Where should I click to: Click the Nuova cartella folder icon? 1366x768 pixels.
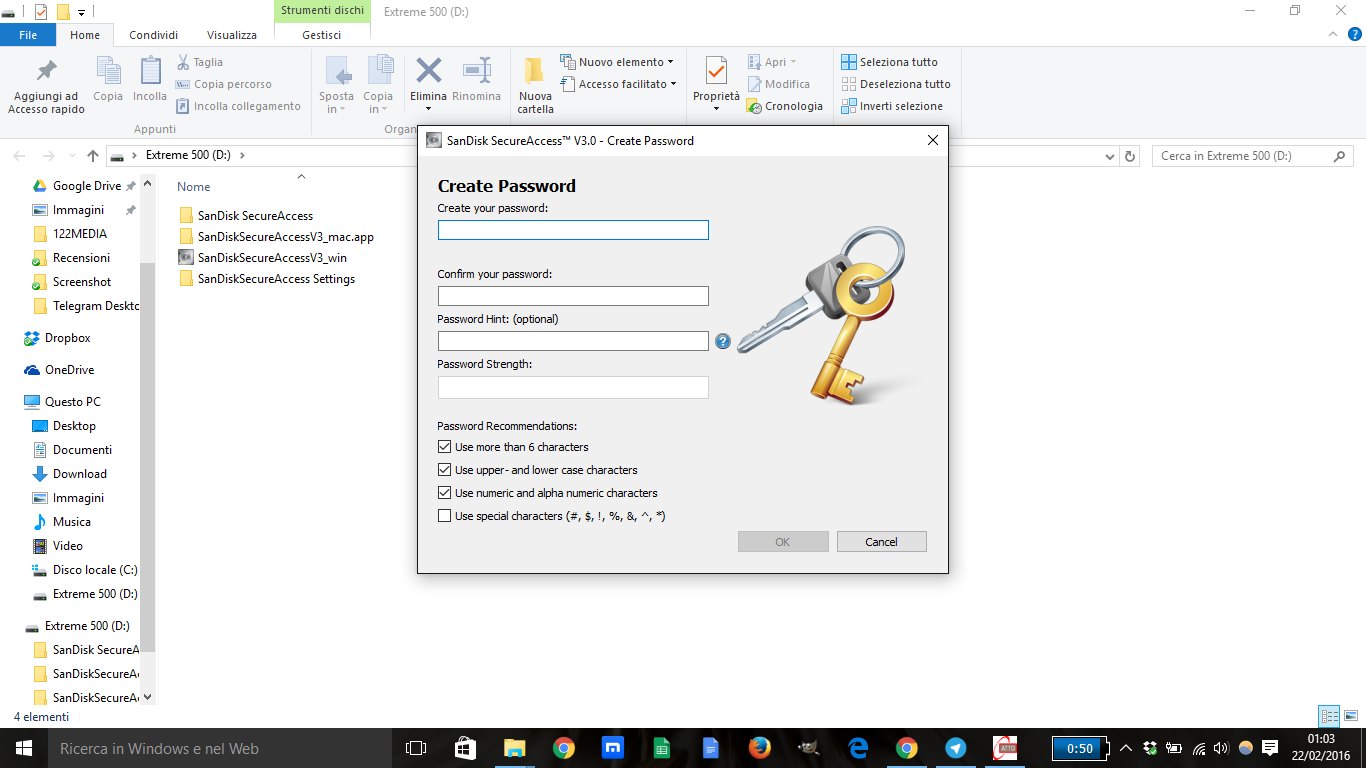[535, 70]
